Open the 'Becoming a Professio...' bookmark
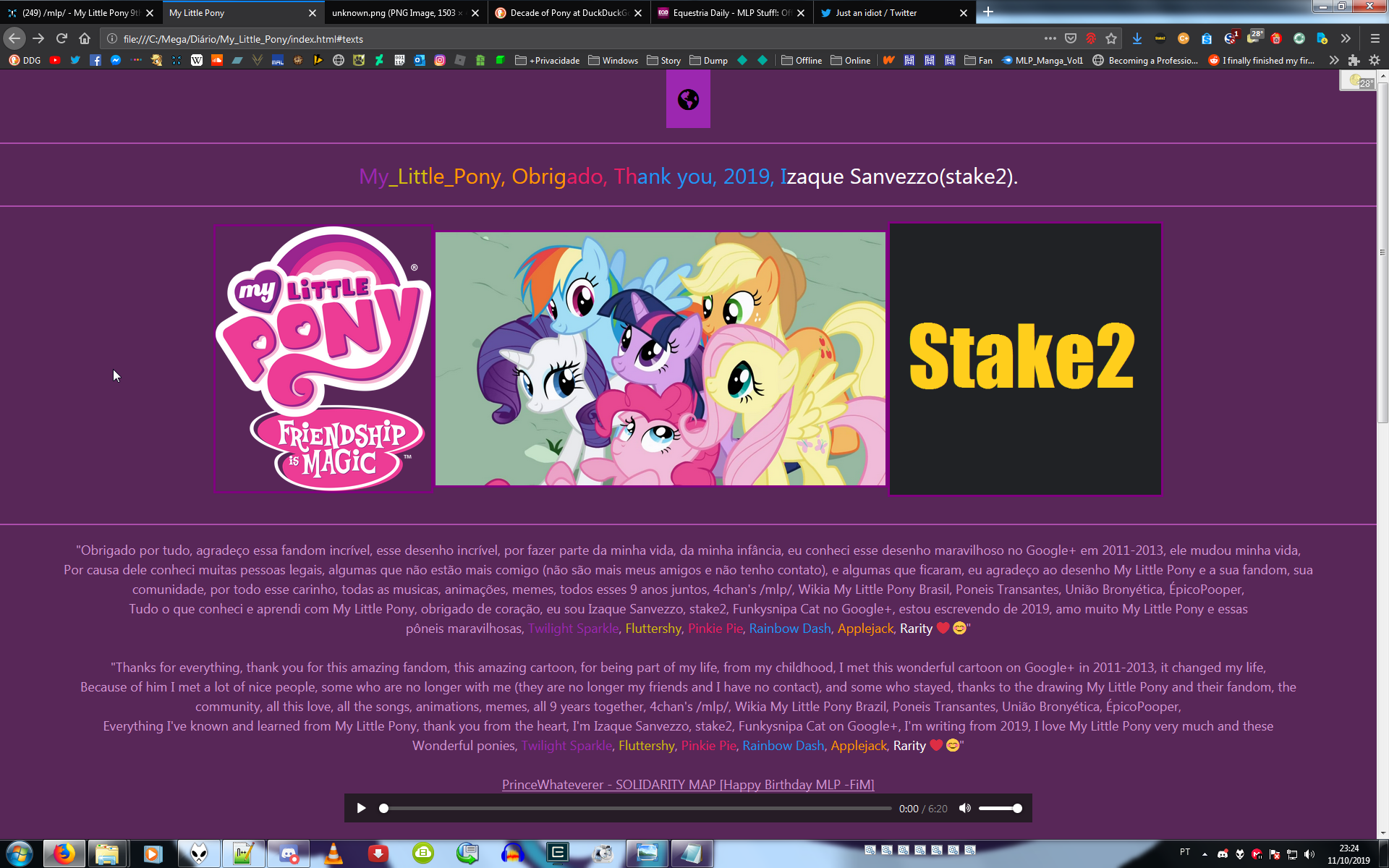 tap(1145, 60)
